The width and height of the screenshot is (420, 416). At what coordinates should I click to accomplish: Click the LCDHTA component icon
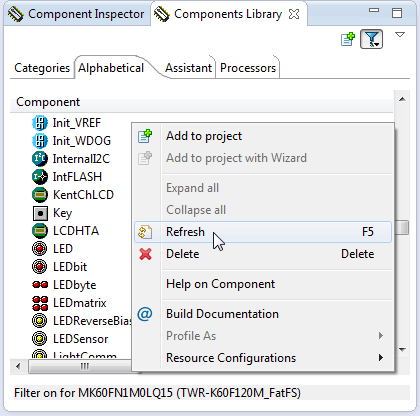[40, 231]
